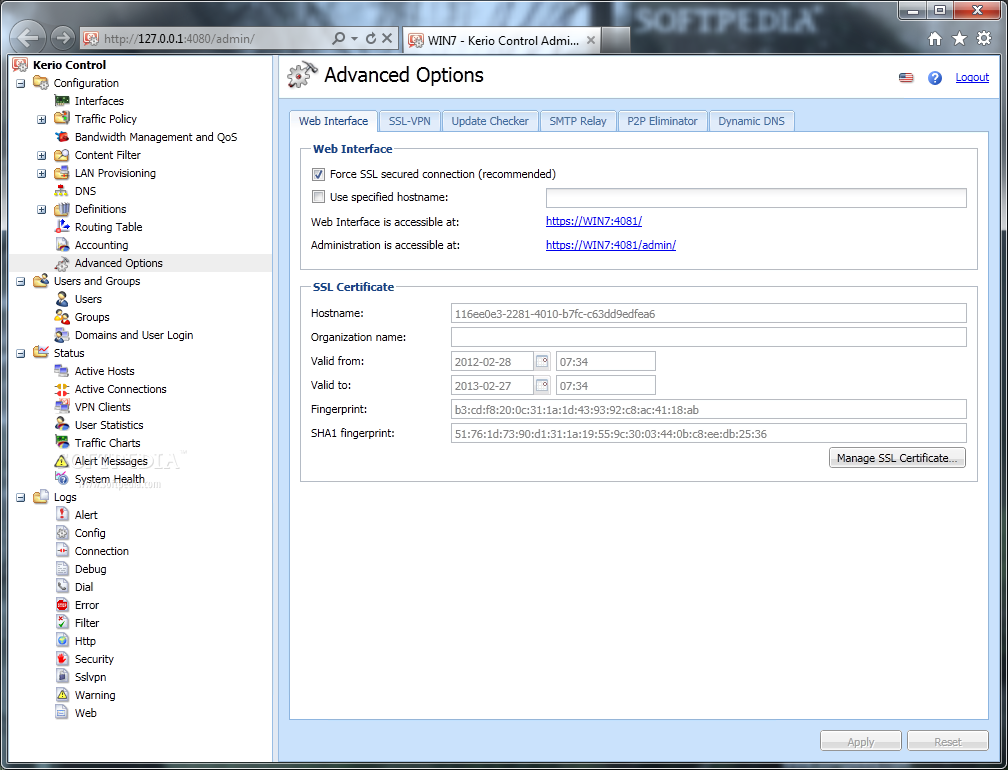Click the Active Connections icon
The image size is (1008, 770).
(x=62, y=389)
